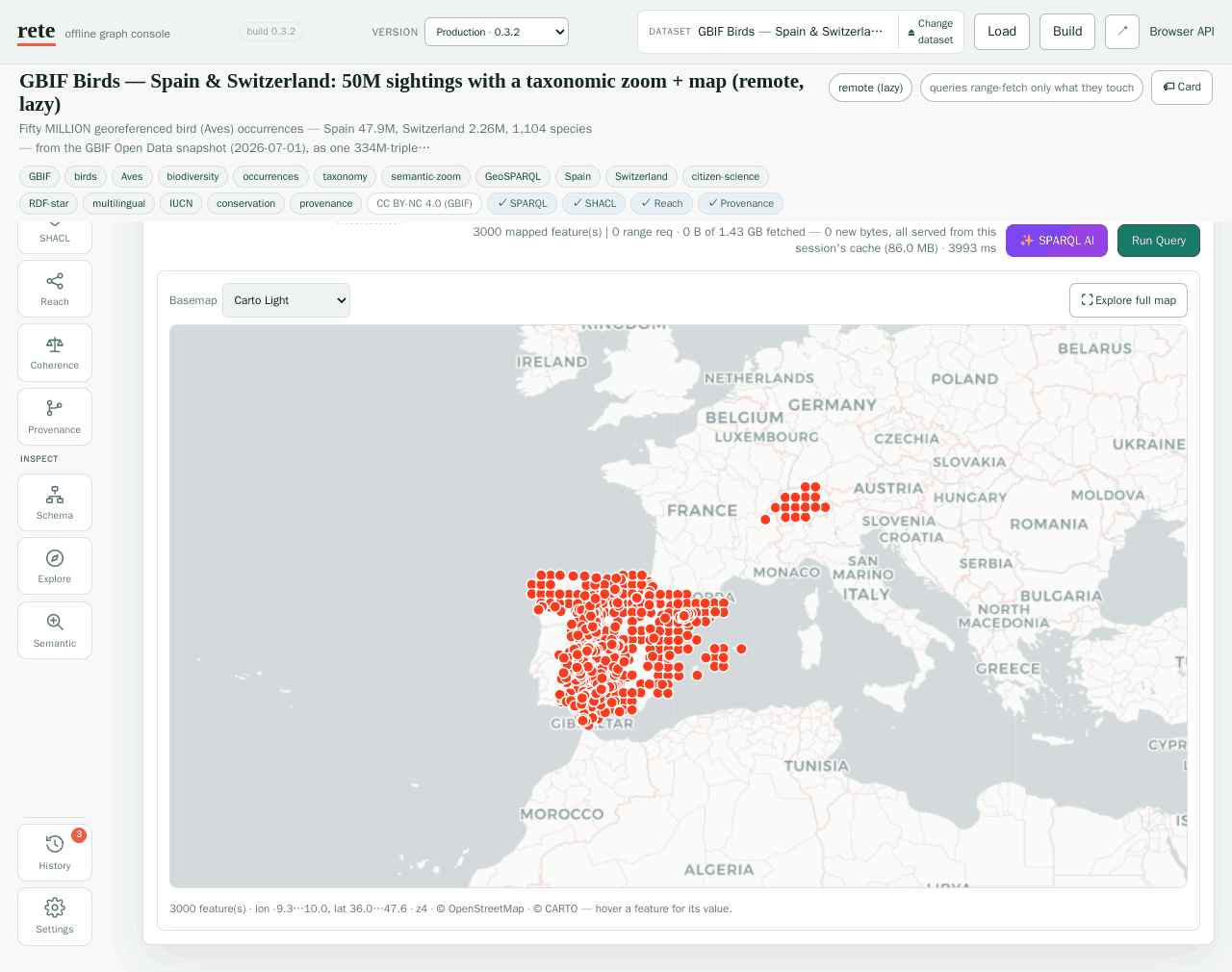The image size is (1232, 972).
Task: Open the Card tag button
Action: pyautogui.click(x=1182, y=88)
